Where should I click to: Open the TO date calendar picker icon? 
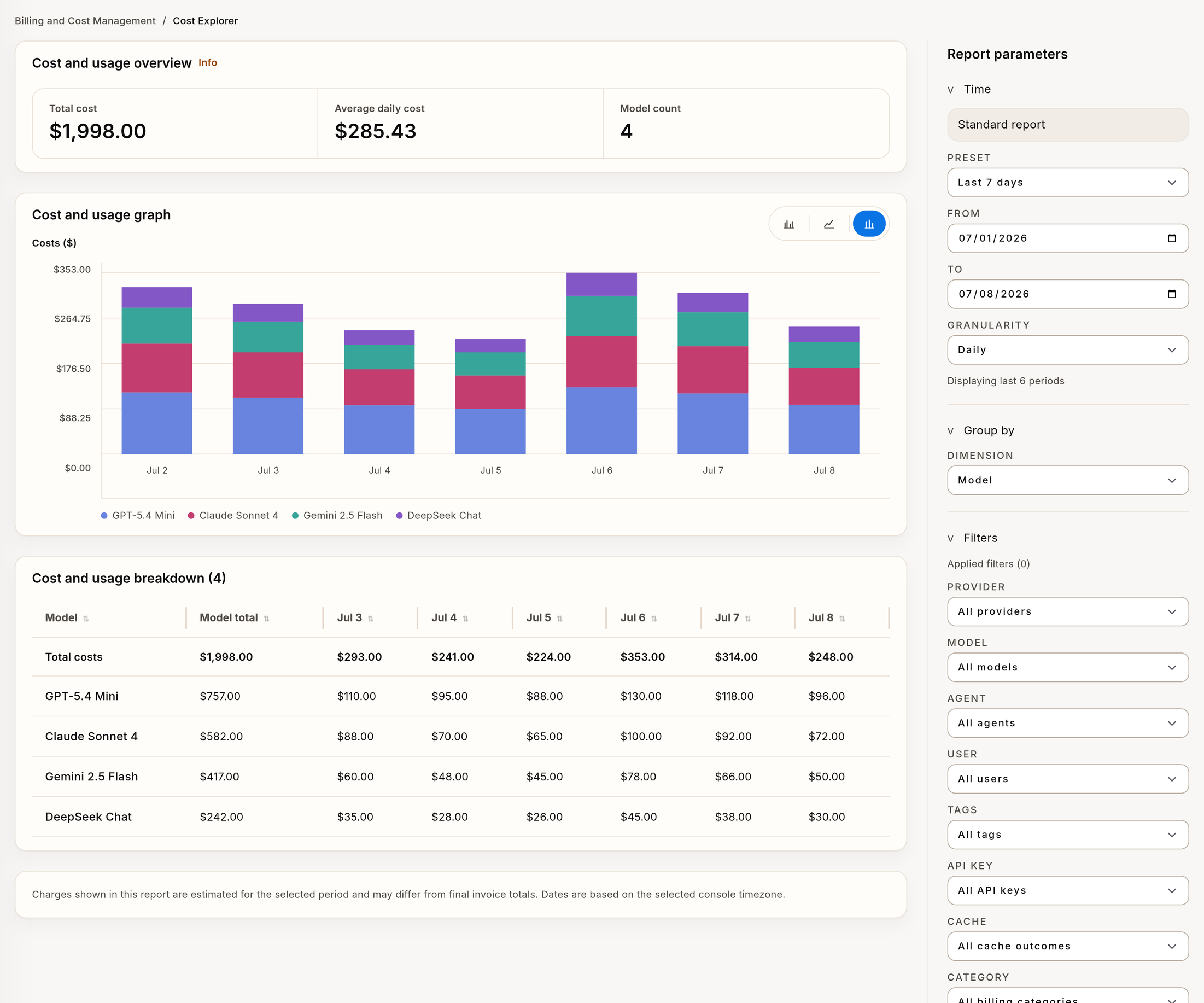click(1172, 294)
